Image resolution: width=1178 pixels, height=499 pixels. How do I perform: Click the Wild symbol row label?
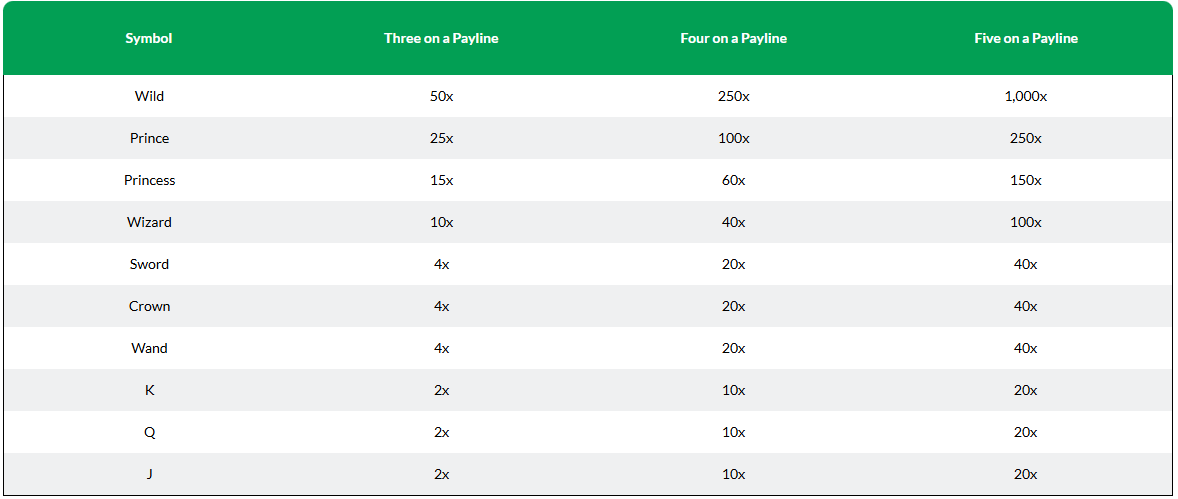coord(149,96)
